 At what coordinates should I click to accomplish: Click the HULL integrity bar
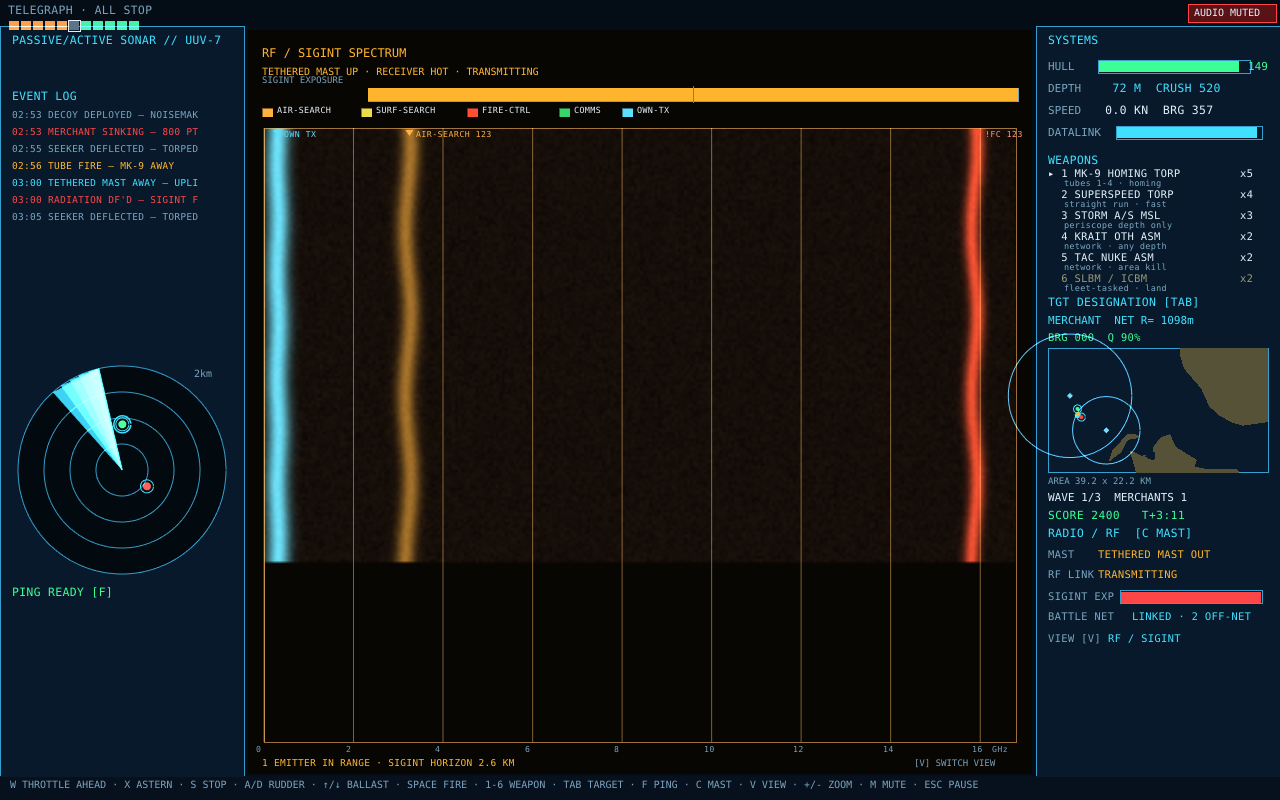click(1174, 67)
